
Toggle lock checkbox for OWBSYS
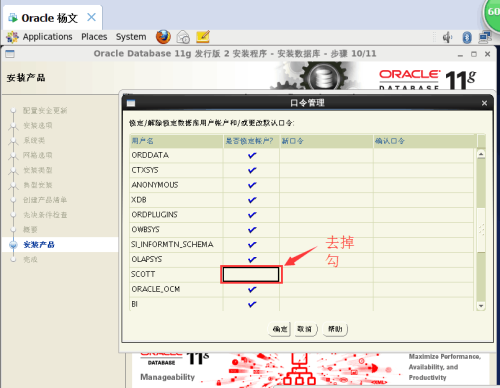252,230
